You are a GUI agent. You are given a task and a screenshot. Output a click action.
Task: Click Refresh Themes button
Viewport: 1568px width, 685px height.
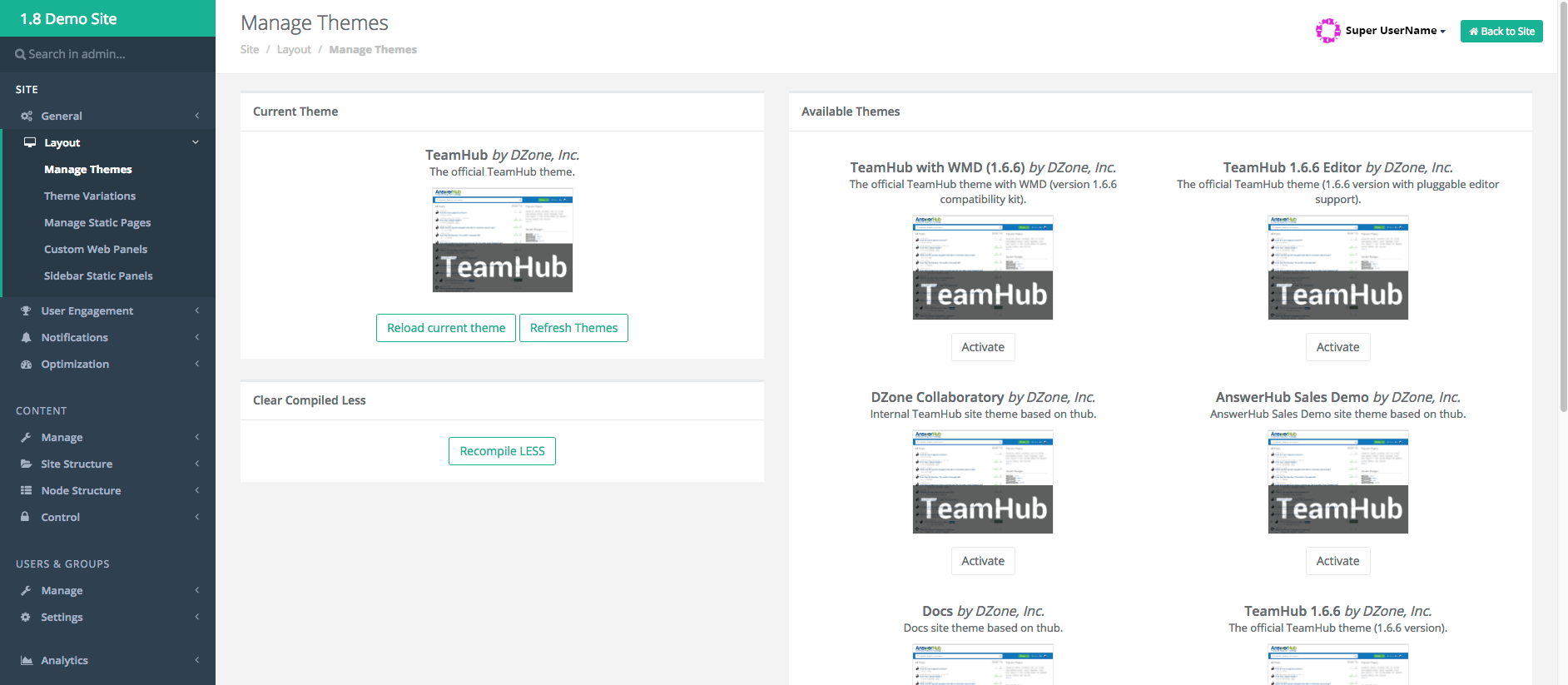point(573,328)
